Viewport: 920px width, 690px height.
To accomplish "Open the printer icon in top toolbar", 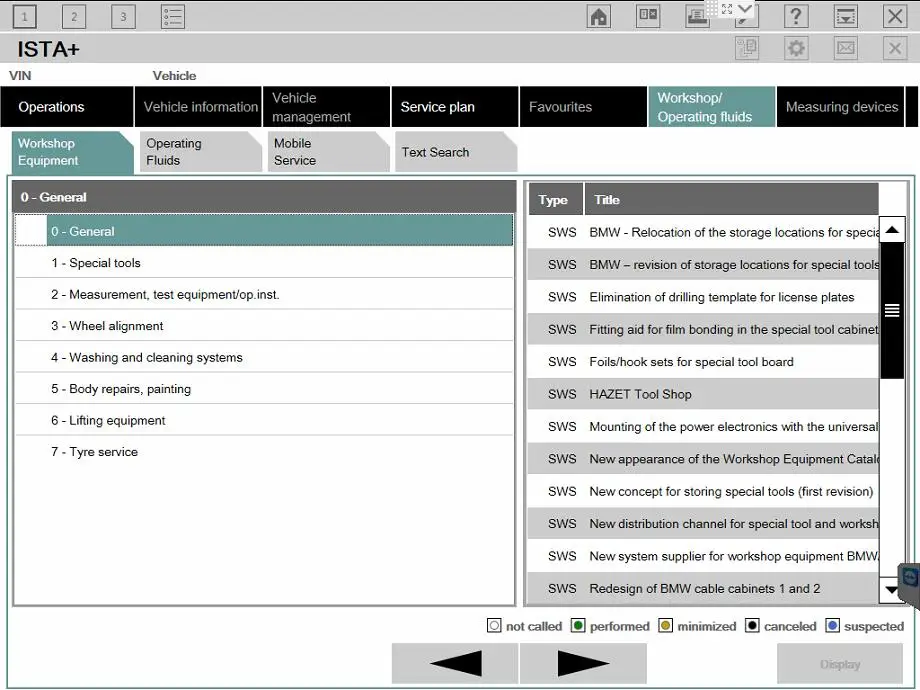I will pos(697,16).
